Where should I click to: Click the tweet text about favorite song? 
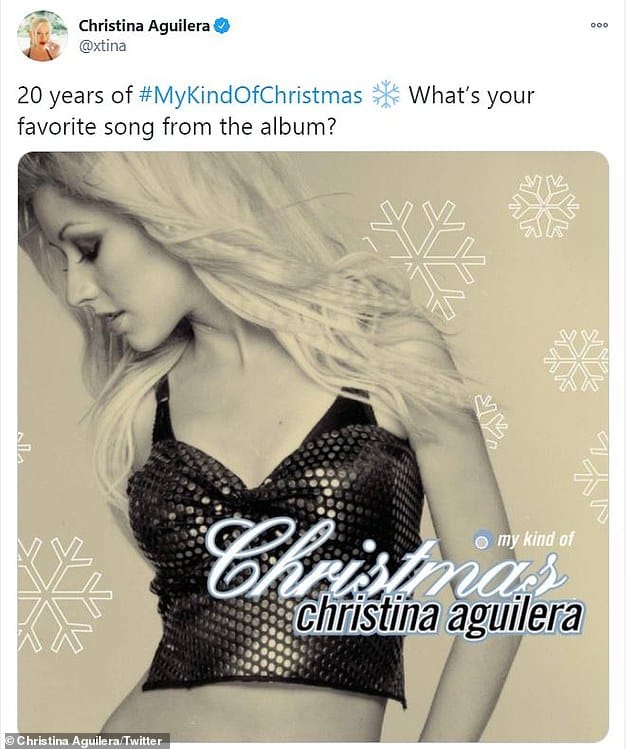point(276,111)
